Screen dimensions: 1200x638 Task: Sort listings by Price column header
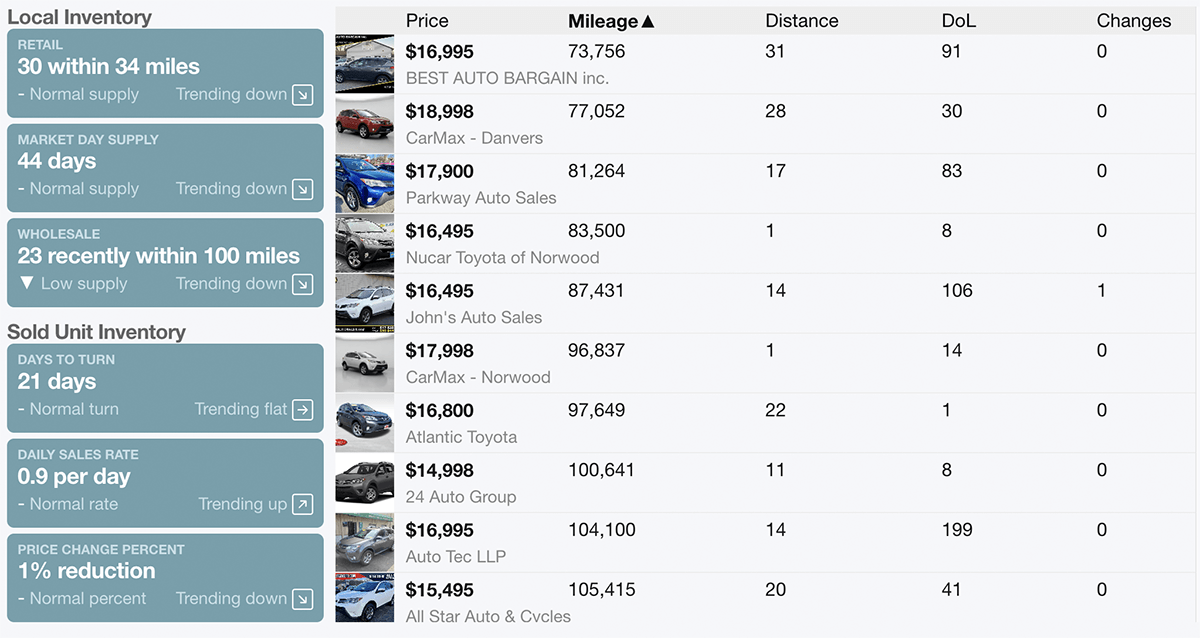[x=427, y=21]
